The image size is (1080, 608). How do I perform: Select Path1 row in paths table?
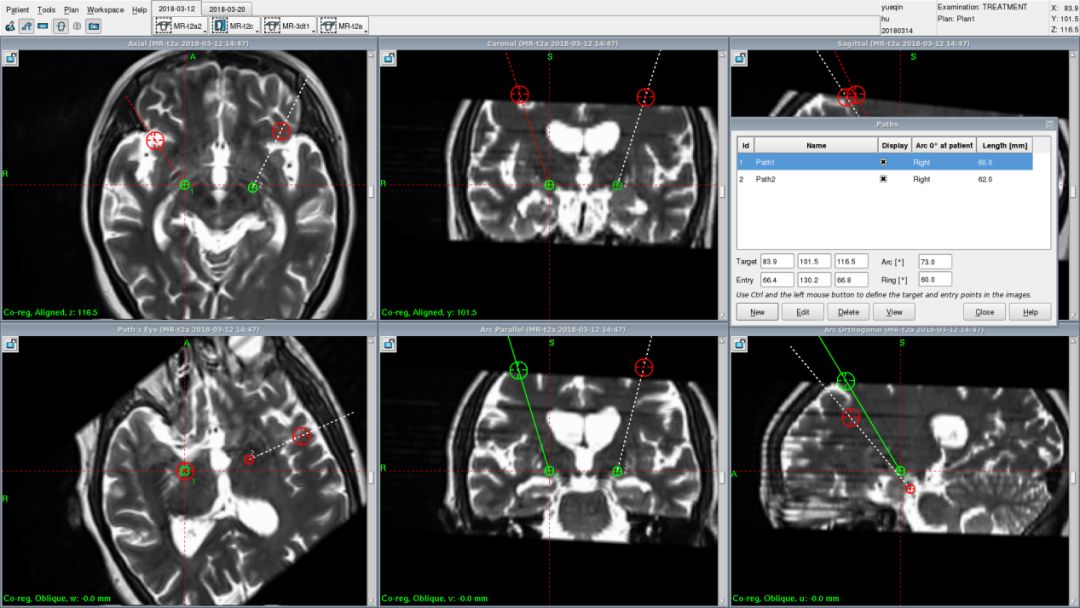pyautogui.click(x=884, y=162)
